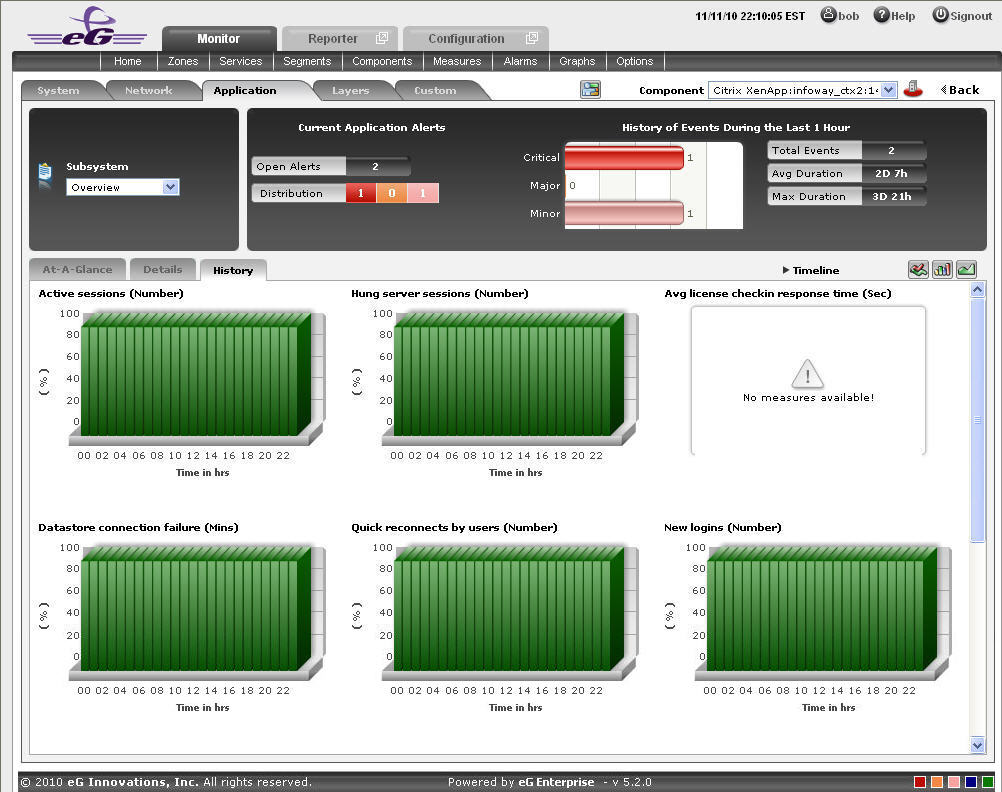Open the Options menu
The image size is (1002, 792).
coord(635,61)
